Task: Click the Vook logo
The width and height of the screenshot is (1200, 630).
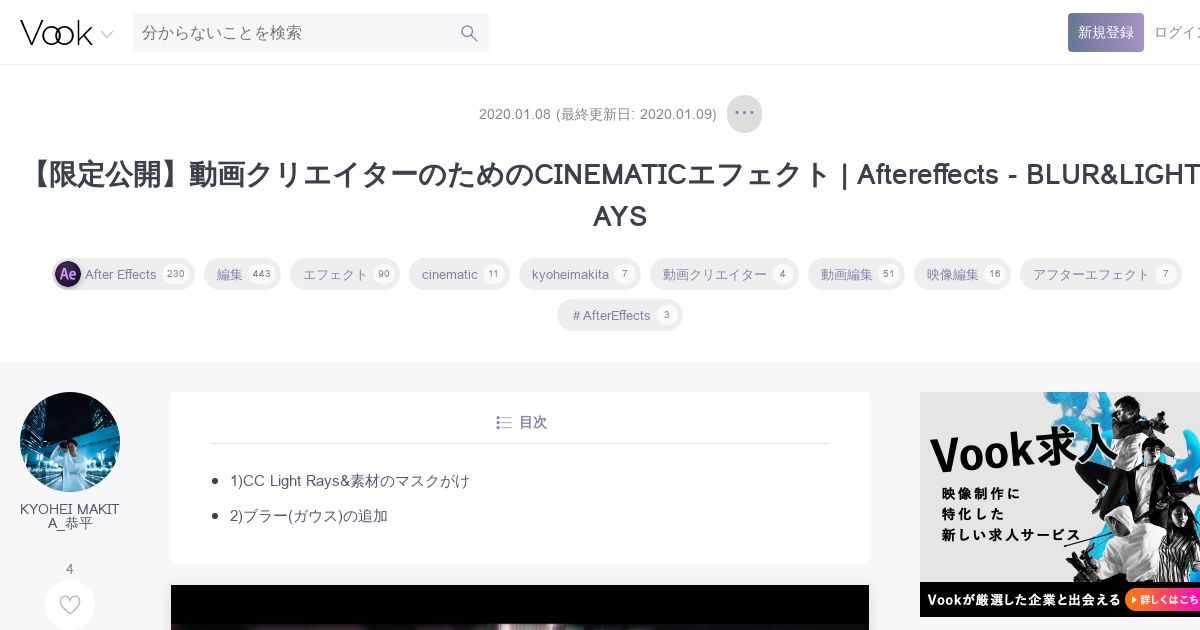Action: [56, 33]
